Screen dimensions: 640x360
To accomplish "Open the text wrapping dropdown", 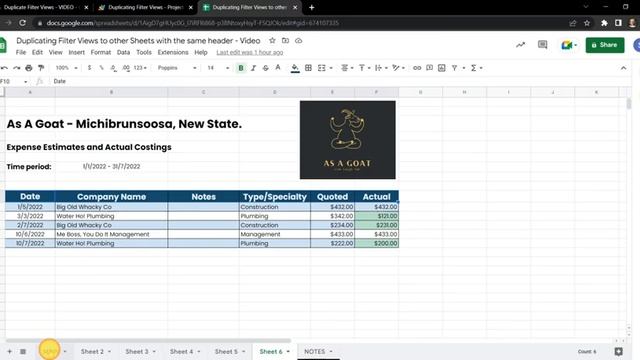I will point(381,68).
